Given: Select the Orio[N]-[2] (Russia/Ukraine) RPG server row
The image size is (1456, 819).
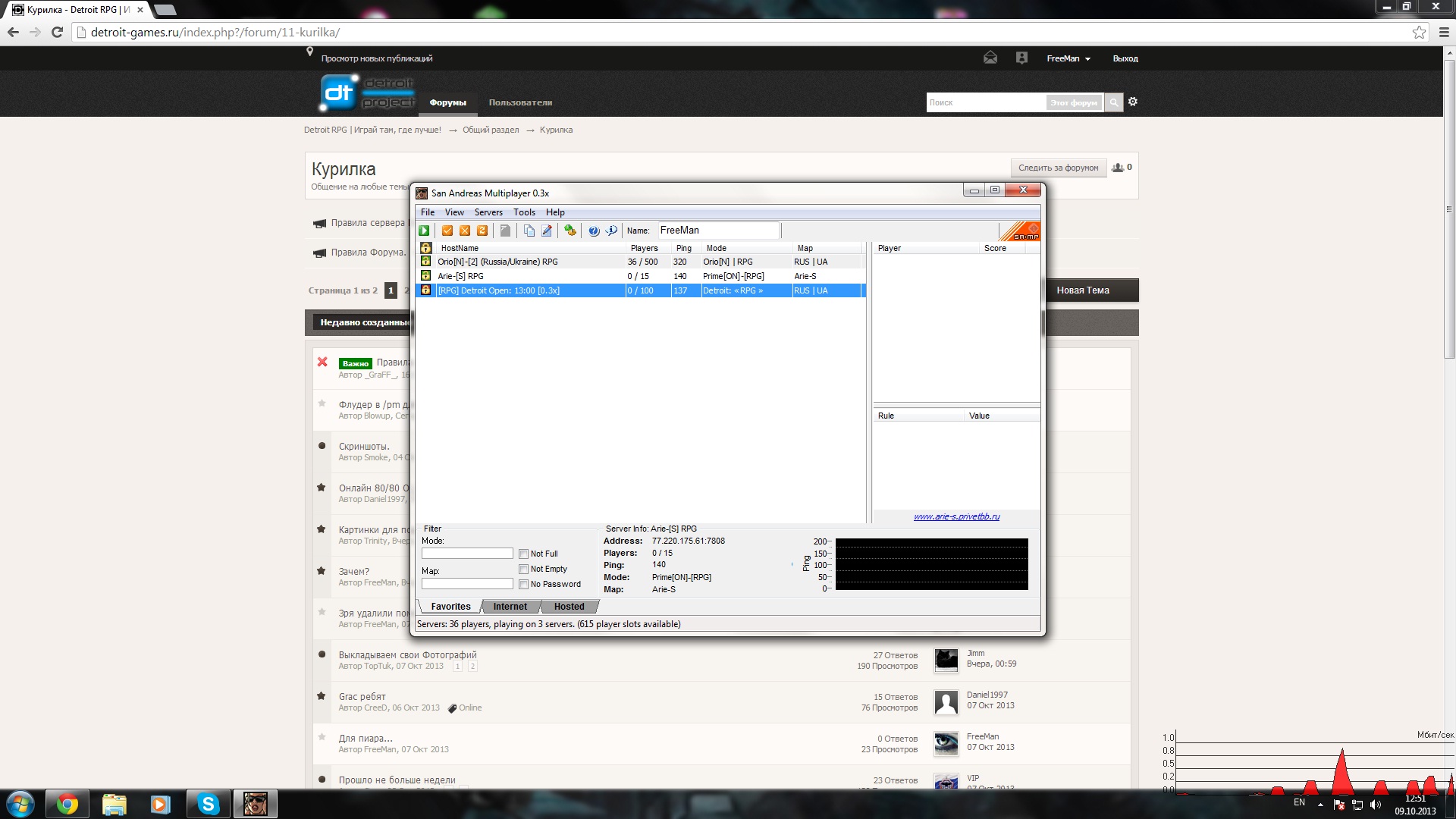Looking at the screenshot, I should coord(640,262).
